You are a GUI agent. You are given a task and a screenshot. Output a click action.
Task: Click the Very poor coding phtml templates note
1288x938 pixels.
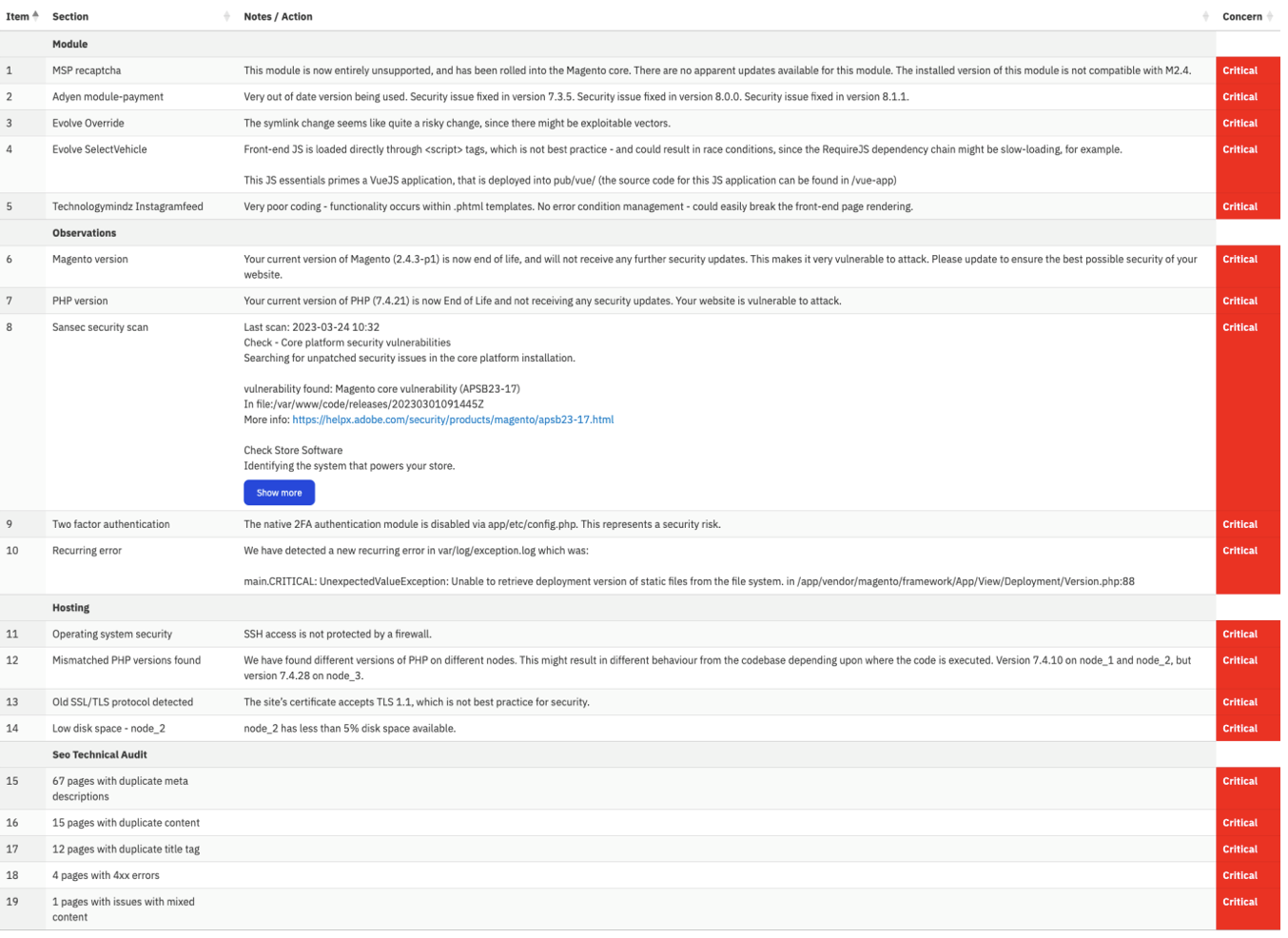click(x=577, y=206)
